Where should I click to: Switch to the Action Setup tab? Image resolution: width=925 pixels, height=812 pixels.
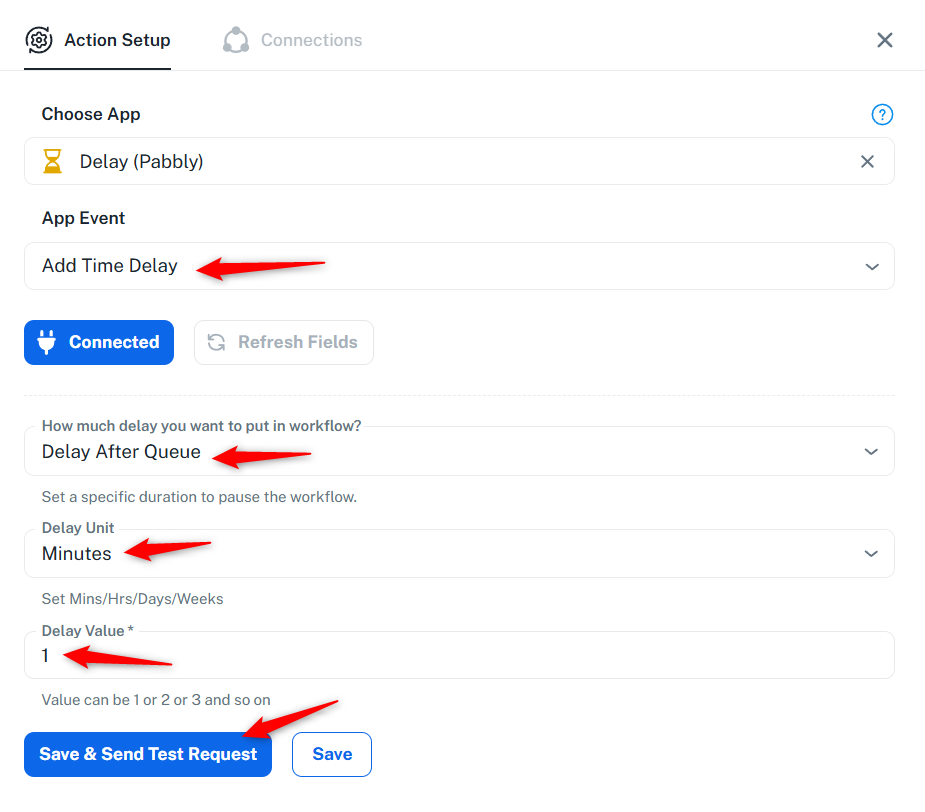tap(97, 40)
